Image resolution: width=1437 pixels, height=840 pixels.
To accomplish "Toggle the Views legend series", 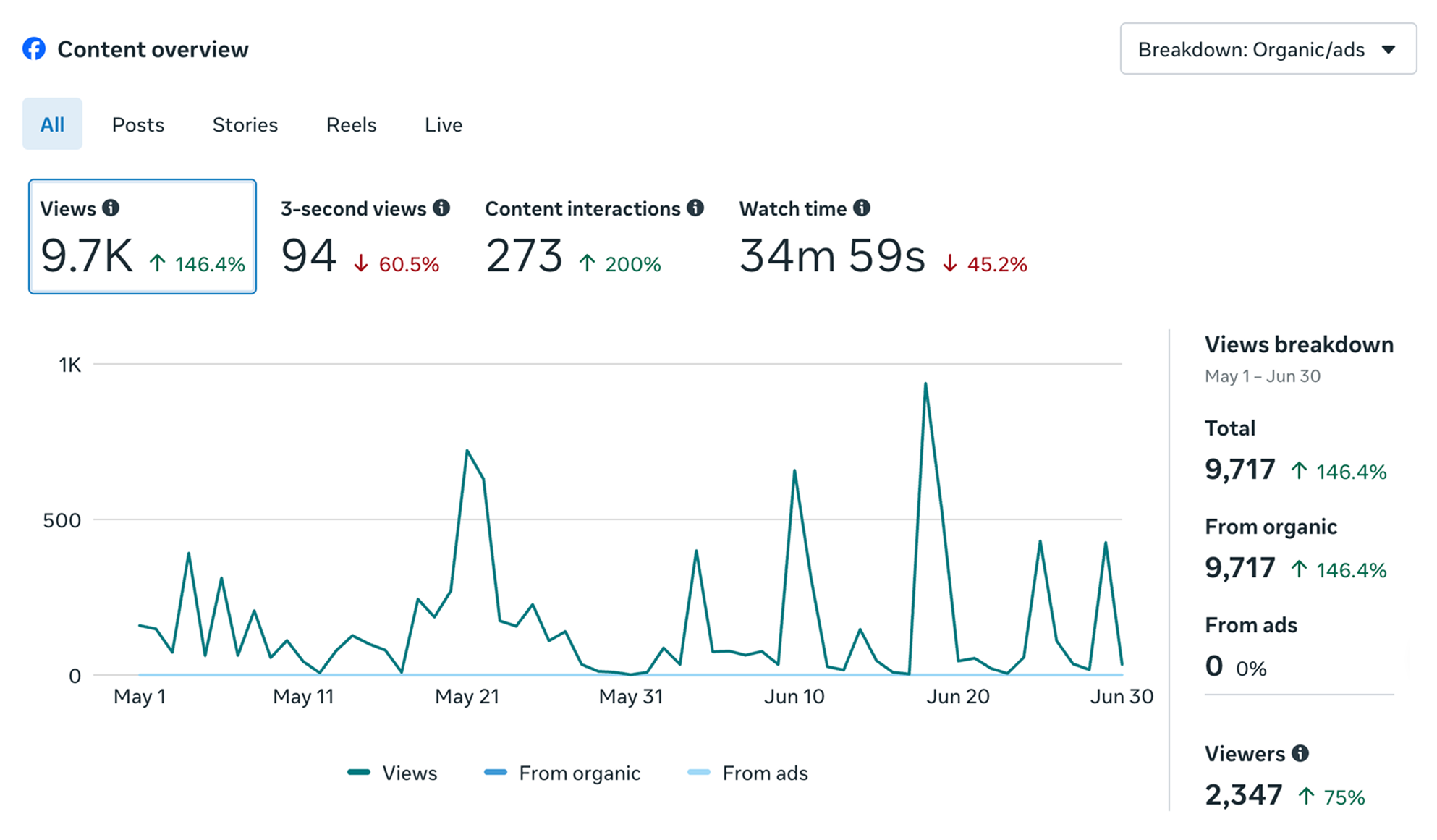I will 392,773.
